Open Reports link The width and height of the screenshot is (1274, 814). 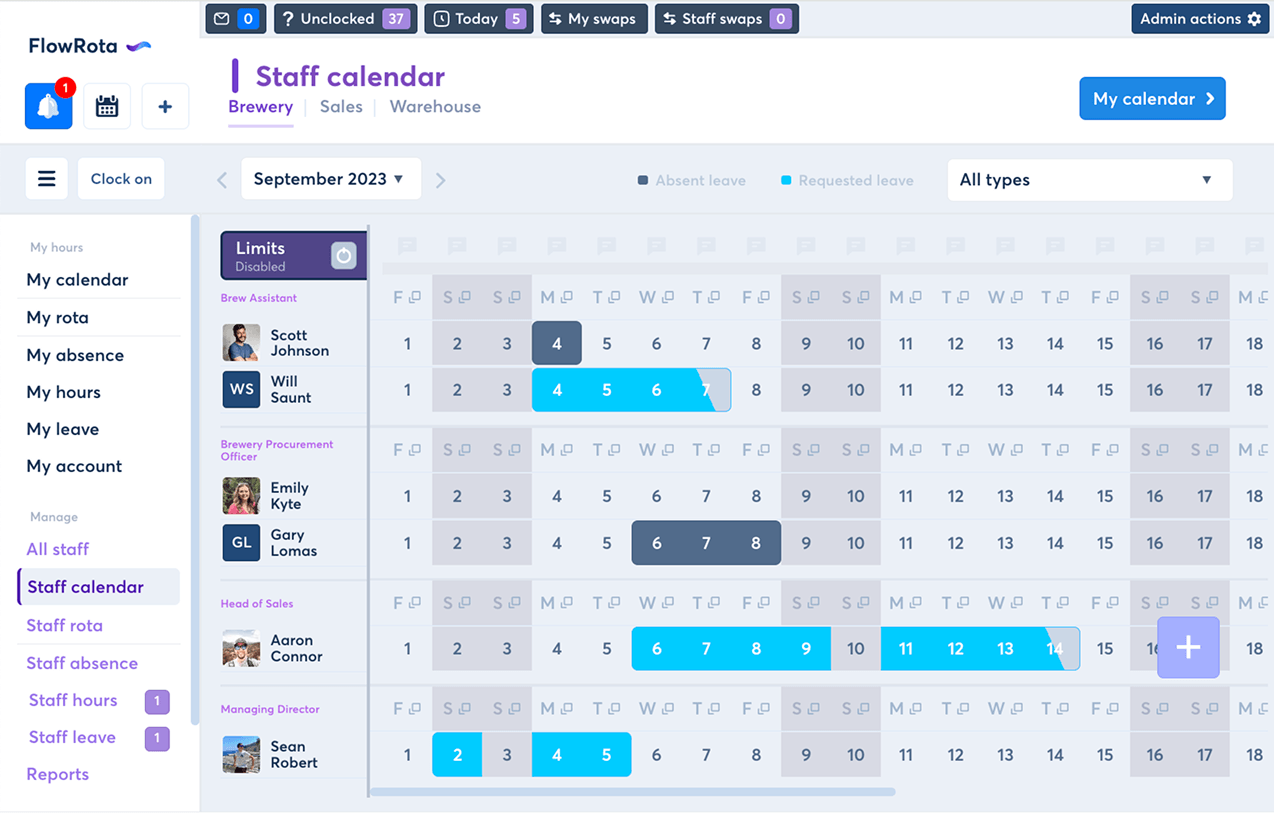[57, 774]
